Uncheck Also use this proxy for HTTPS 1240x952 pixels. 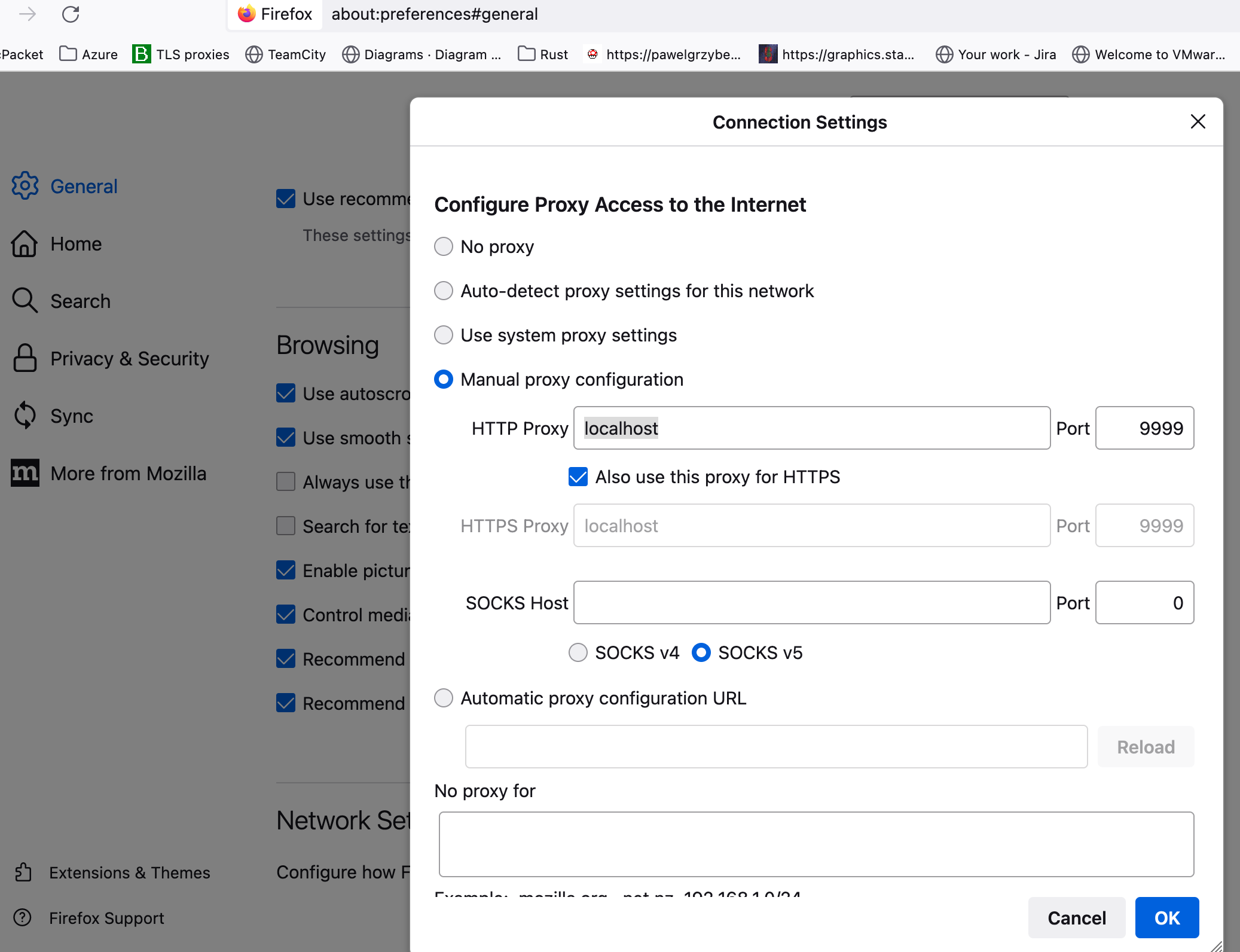578,477
